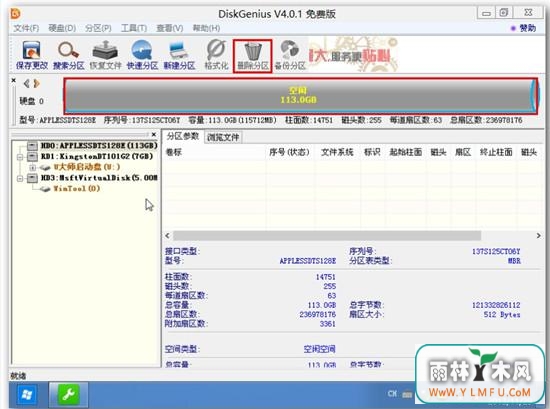Viewport: 550px width, 409px height.
Task: Click the CH language indicator in tray
Action: (x=392, y=394)
